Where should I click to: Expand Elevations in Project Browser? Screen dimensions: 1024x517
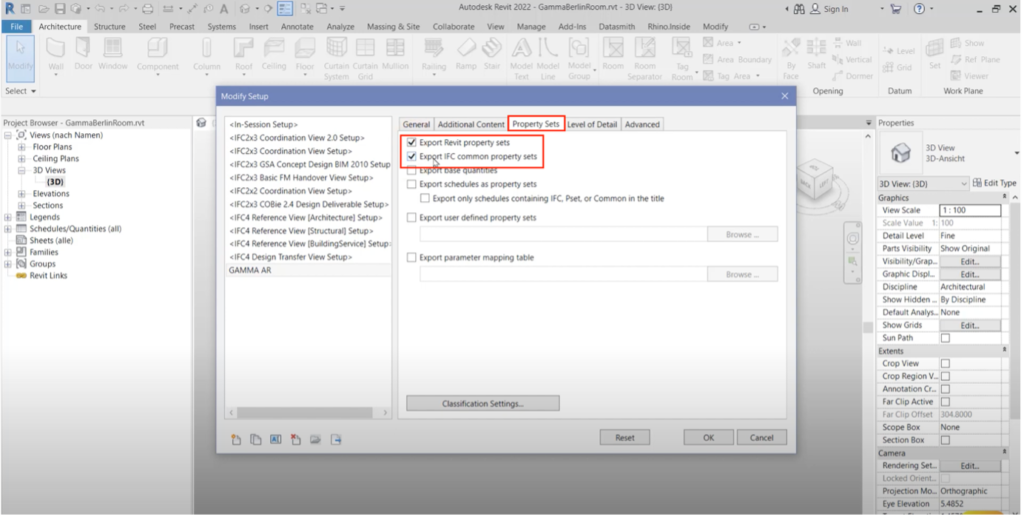[22, 194]
